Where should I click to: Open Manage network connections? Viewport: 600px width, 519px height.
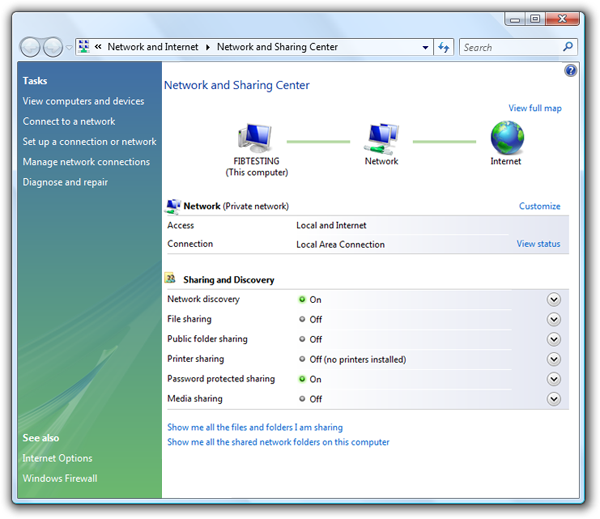[x=86, y=162]
